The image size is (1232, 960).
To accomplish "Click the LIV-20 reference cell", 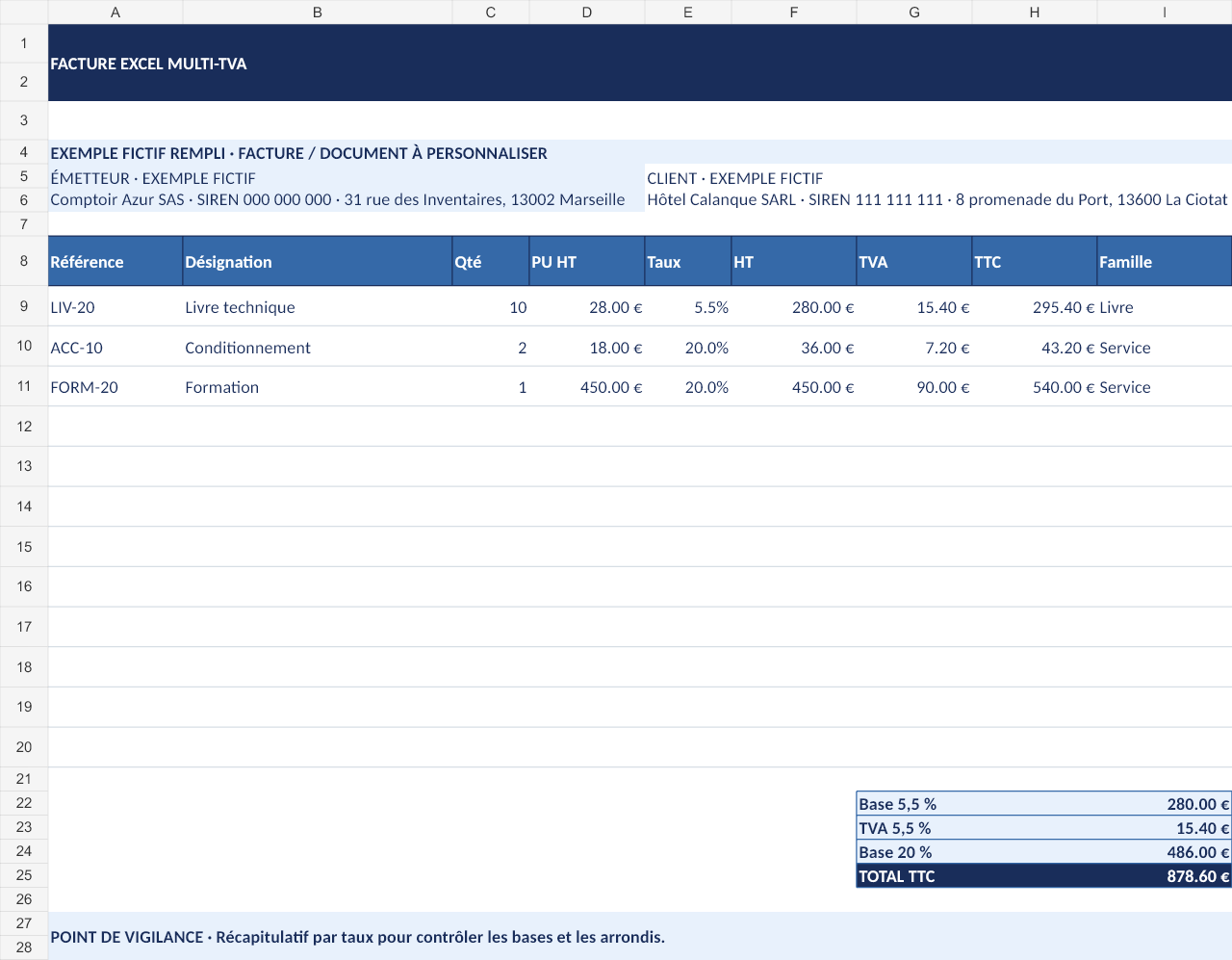I will [x=115, y=307].
